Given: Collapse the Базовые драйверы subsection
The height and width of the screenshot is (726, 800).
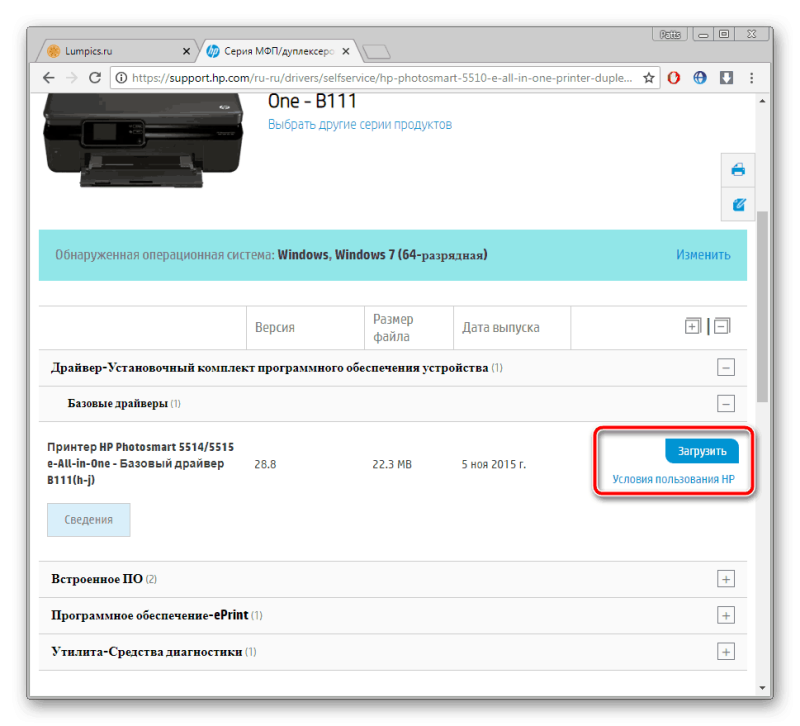Looking at the screenshot, I should tap(726, 404).
